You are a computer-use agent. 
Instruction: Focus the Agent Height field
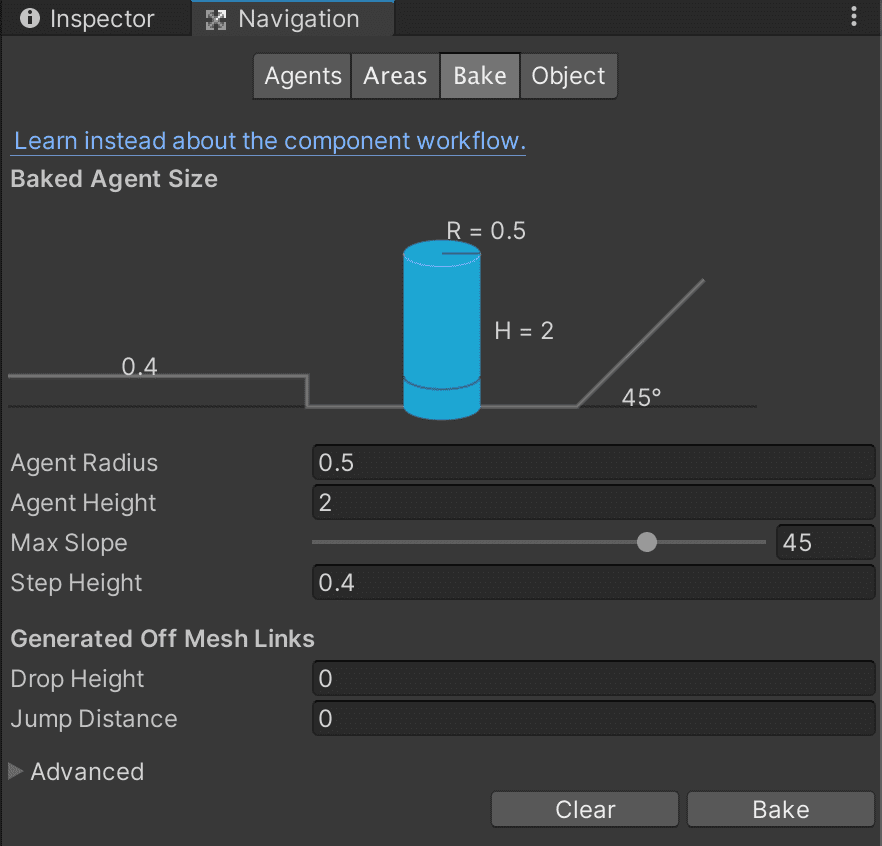pyautogui.click(x=593, y=502)
